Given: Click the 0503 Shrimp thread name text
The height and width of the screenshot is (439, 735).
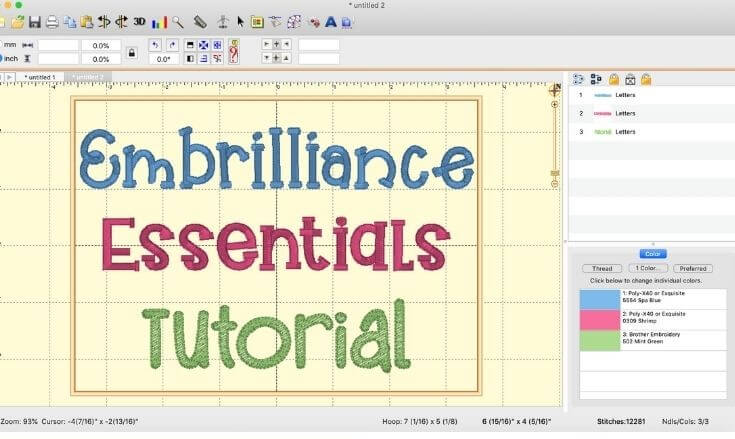Looking at the screenshot, I should 639,321.
